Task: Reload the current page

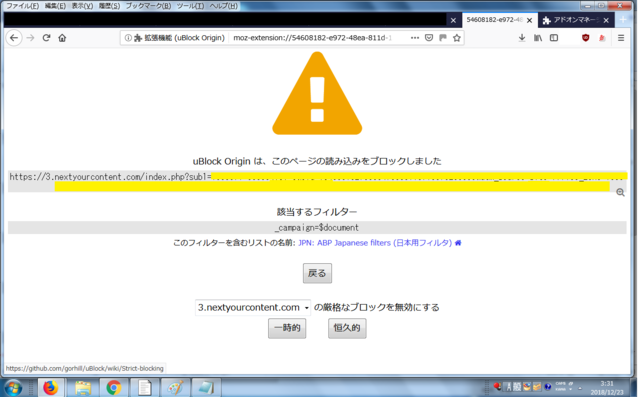Action: click(x=46, y=38)
